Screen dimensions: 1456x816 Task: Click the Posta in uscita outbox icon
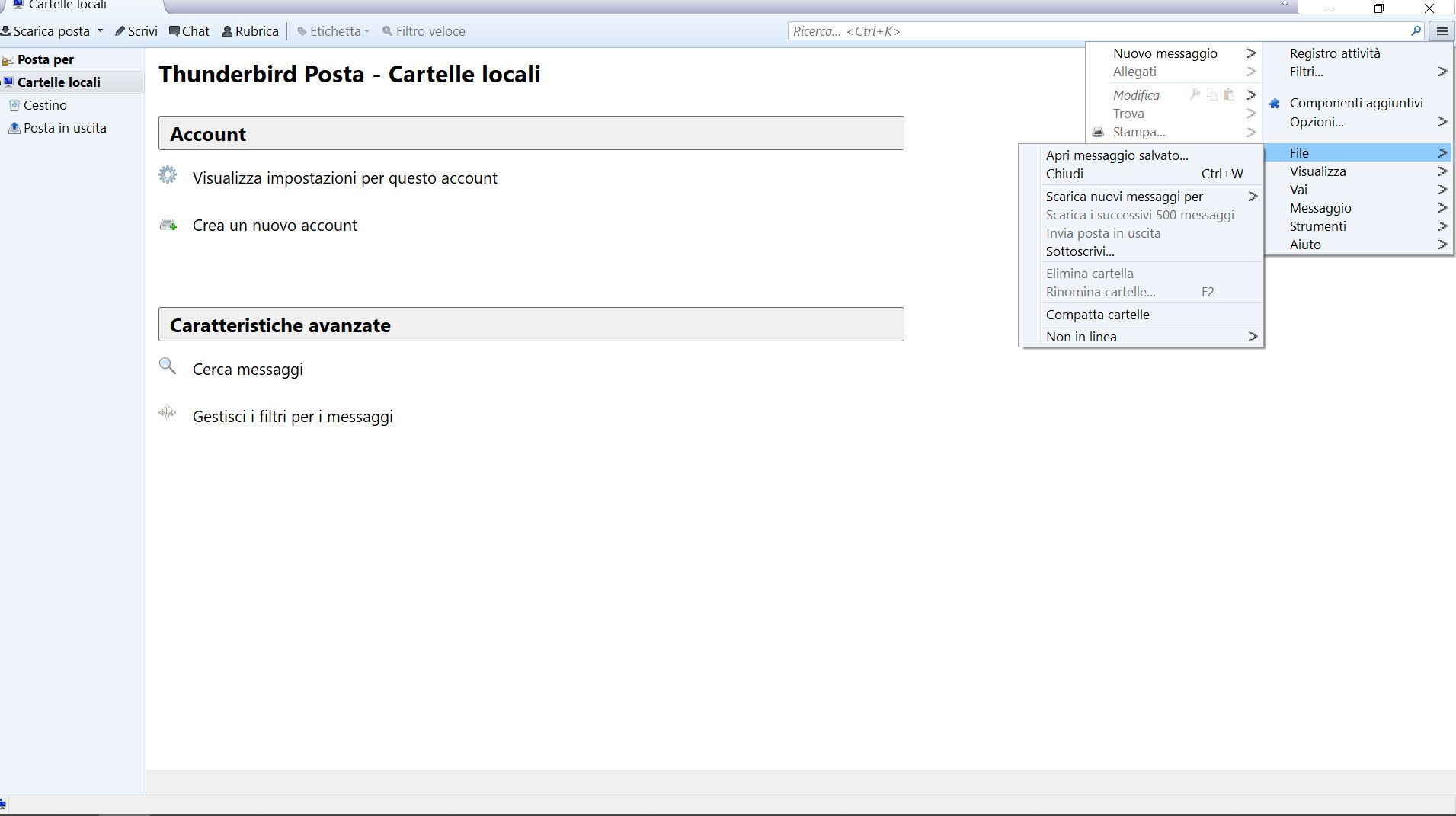[x=14, y=128]
